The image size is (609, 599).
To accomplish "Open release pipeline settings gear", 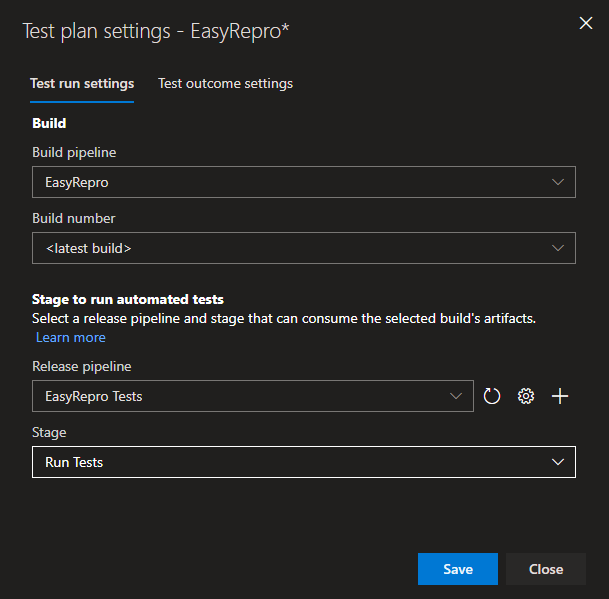I will click(526, 396).
